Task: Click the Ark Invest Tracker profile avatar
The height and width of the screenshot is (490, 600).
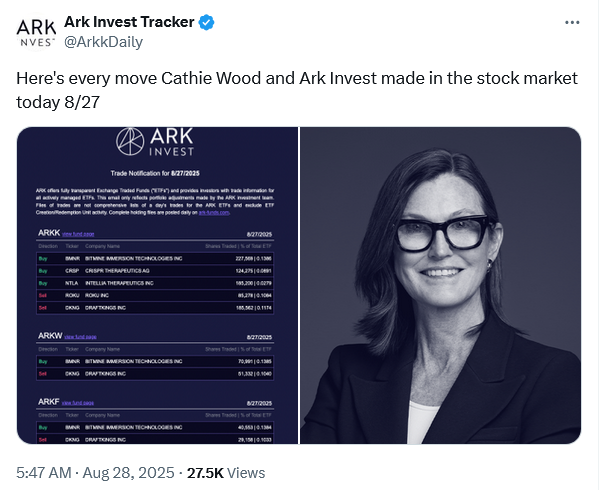Action: [35, 32]
